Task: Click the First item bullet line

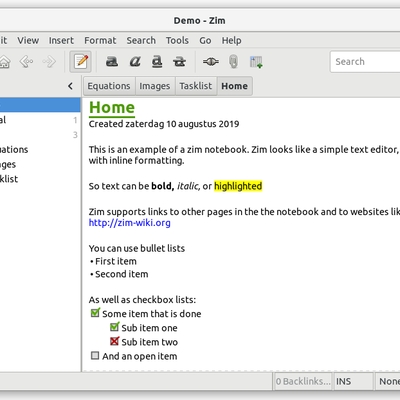Action: click(113, 261)
